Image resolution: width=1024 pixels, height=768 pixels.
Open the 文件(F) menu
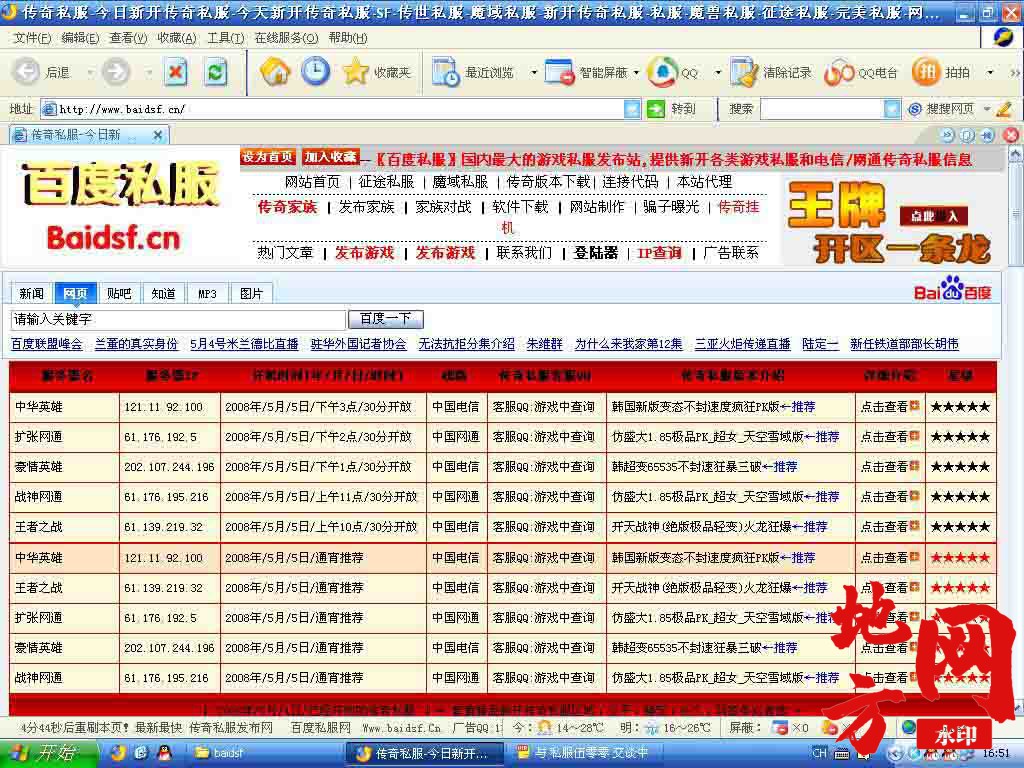pyautogui.click(x=32, y=38)
